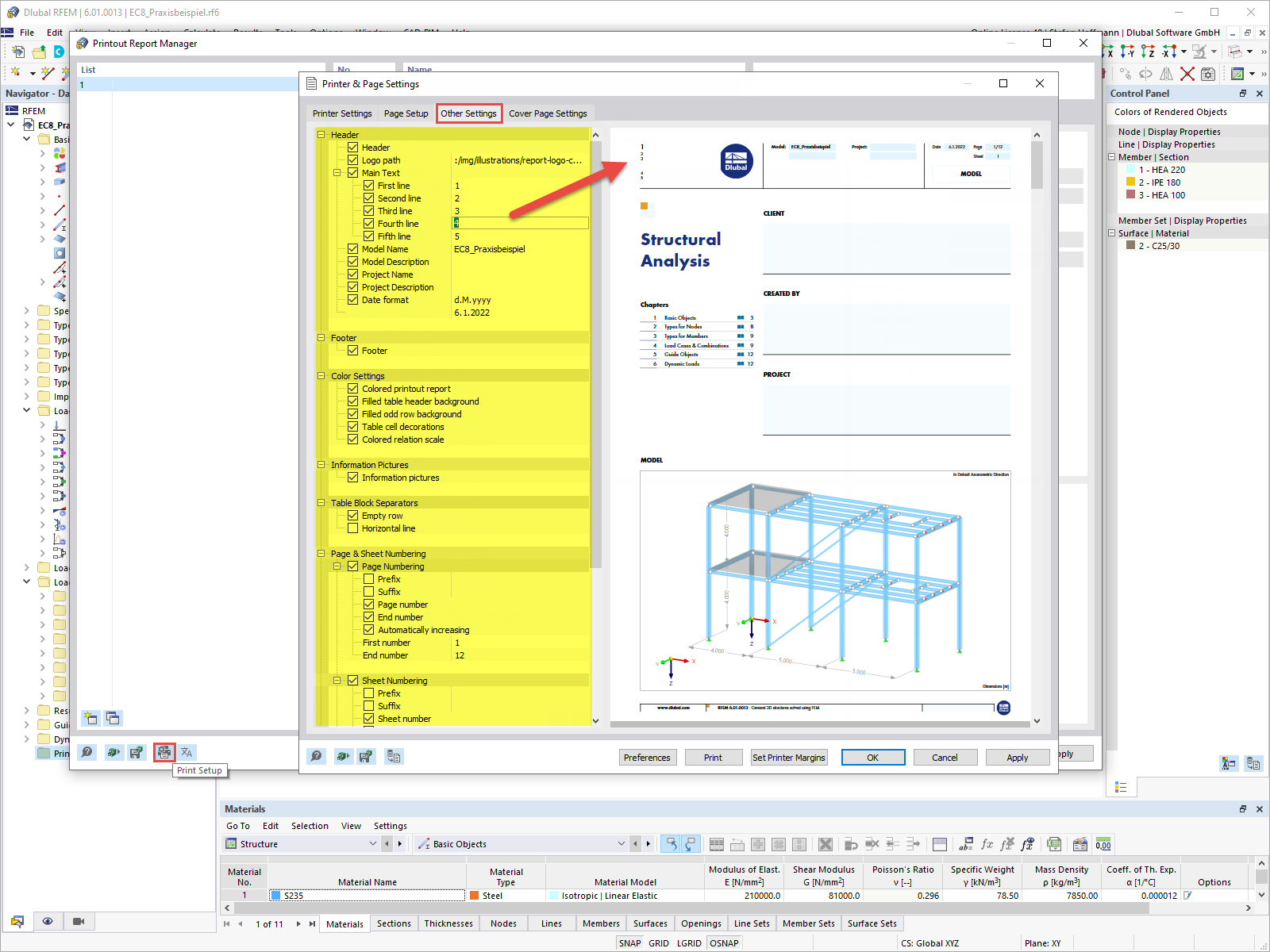Click the first icon in main RFEM toolbar
Screen dimensions: 1270x952
pyautogui.click(x=18, y=52)
